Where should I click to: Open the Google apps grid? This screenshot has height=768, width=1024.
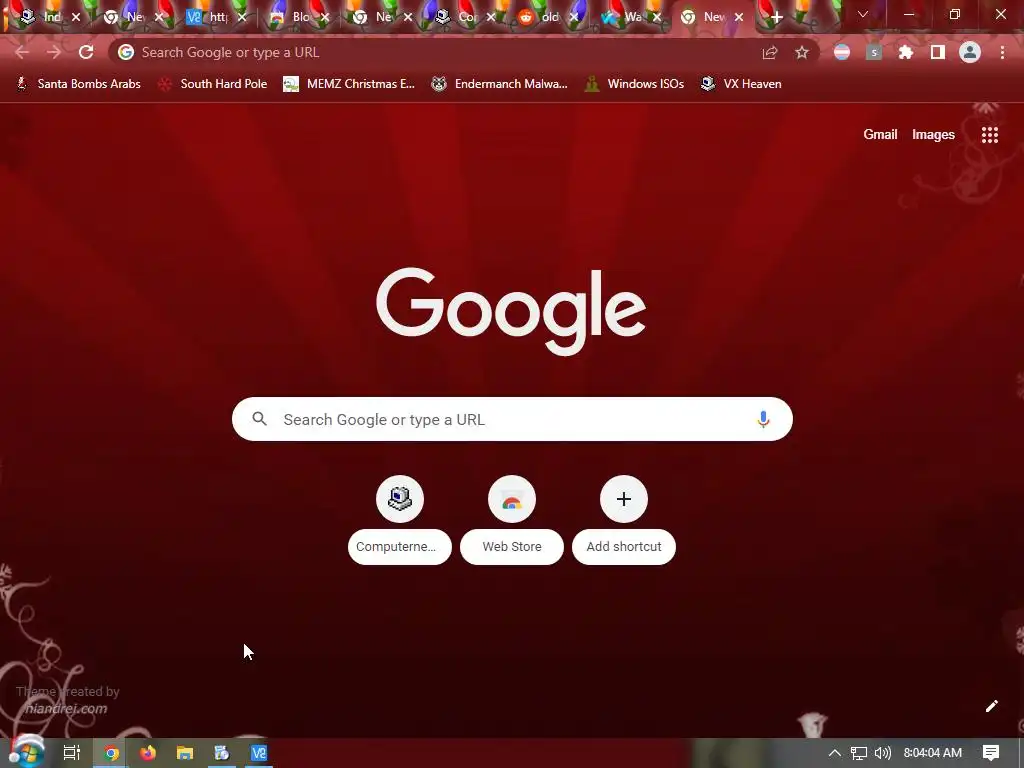tap(990, 135)
